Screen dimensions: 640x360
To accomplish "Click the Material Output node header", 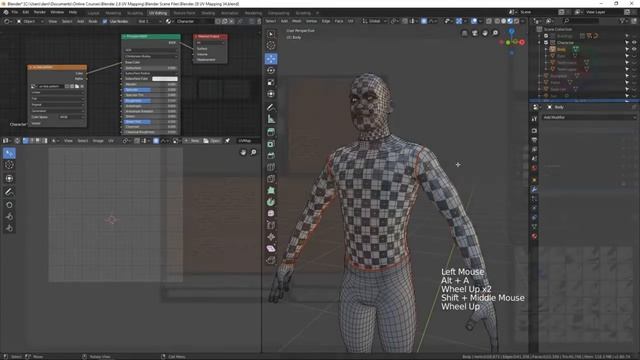I will coord(210,36).
